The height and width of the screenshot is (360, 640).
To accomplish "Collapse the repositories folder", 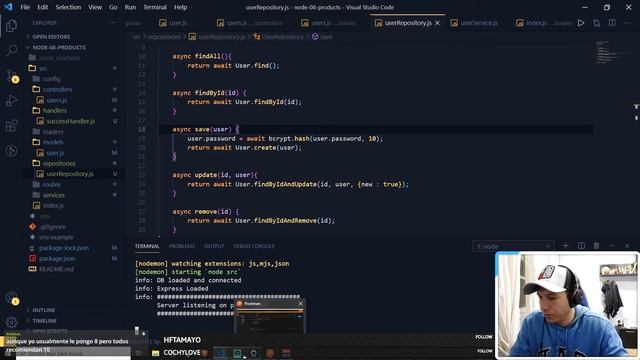I will pos(59,163).
